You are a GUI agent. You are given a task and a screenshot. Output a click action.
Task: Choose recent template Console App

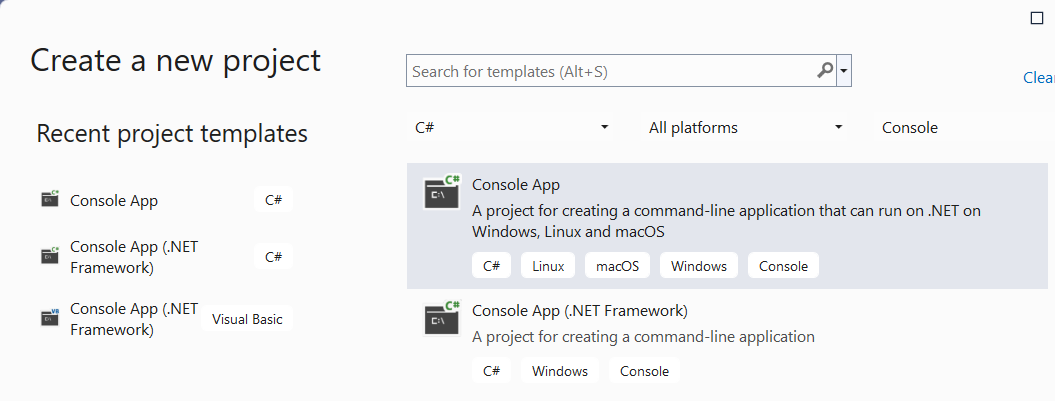pyautogui.click(x=166, y=200)
